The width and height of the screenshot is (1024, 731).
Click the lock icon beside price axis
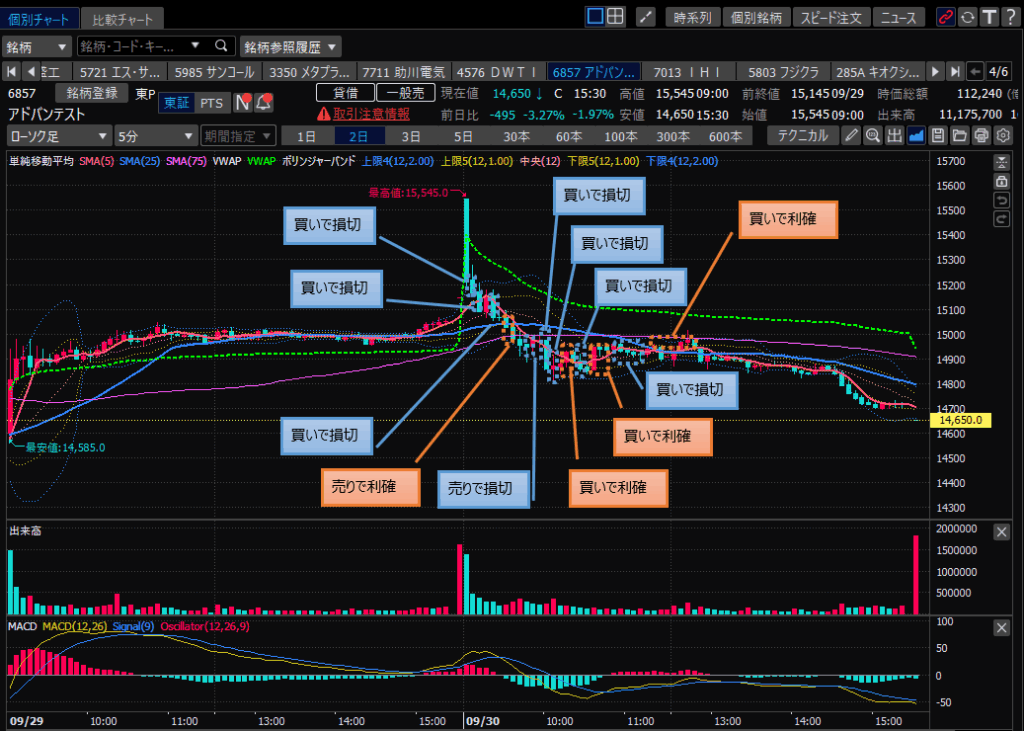(1000, 181)
